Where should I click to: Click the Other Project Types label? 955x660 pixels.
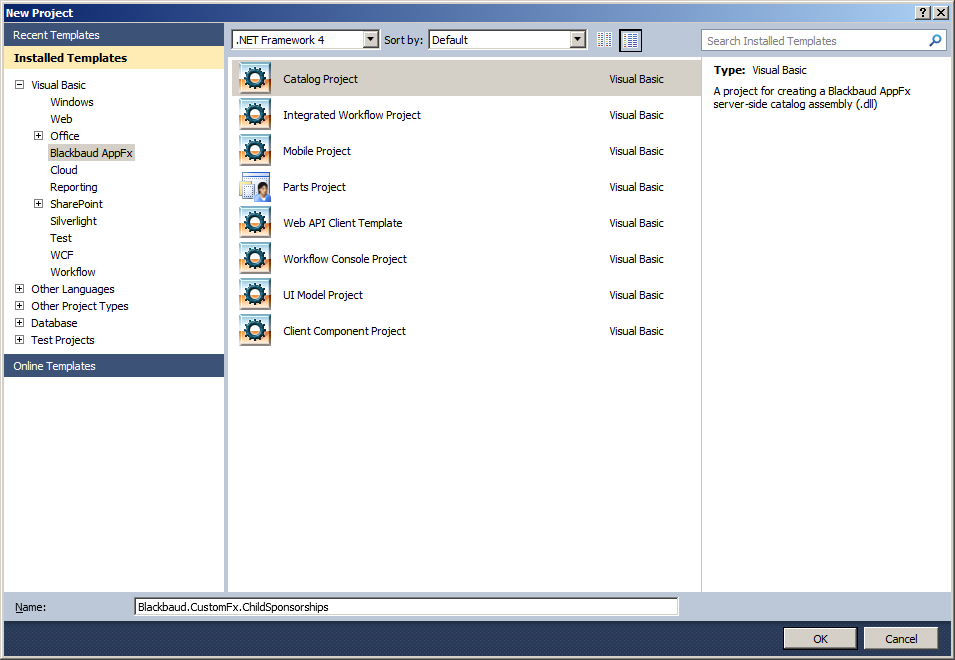coord(80,306)
